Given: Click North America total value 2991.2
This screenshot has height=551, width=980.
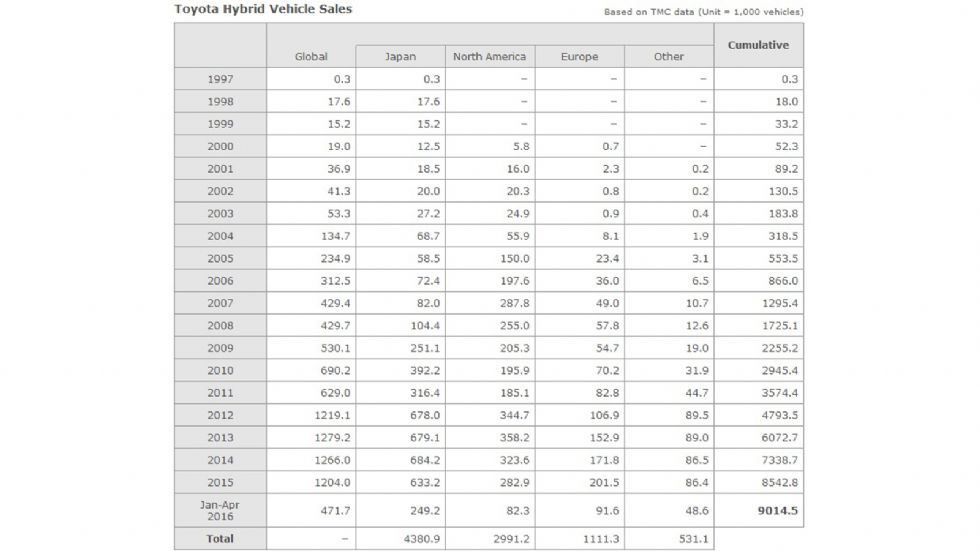Looking at the screenshot, I should point(511,539).
